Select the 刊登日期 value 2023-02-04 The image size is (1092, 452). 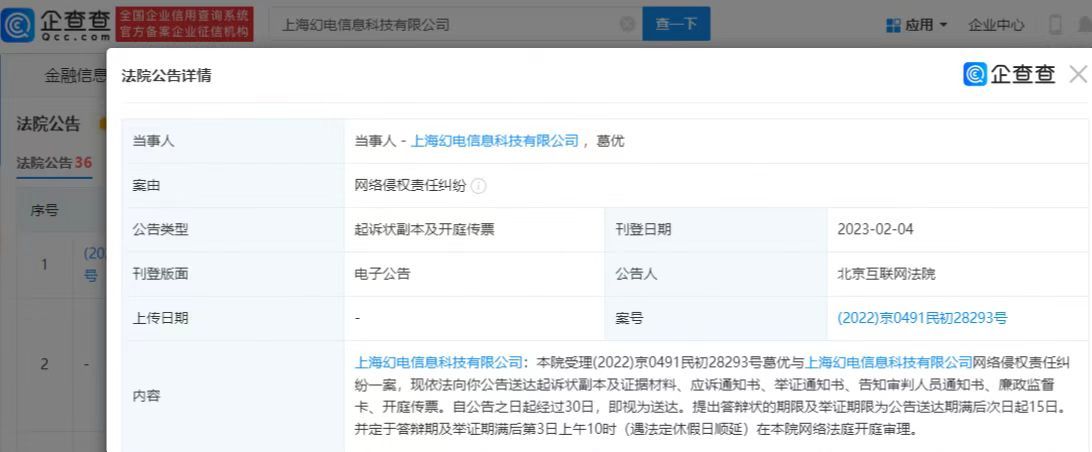(x=875, y=229)
